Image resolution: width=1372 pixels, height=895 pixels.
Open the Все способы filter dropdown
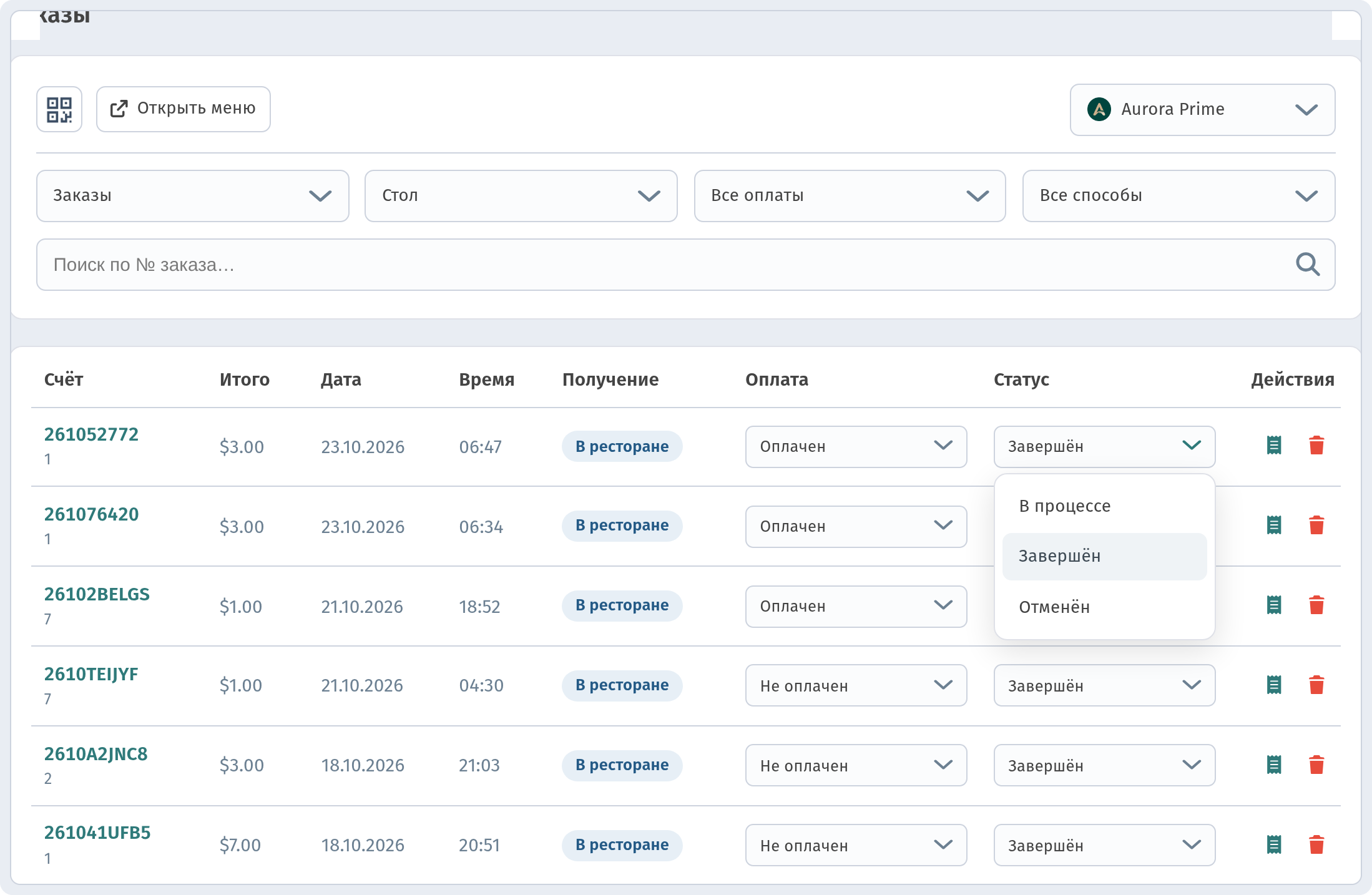[x=1178, y=196]
